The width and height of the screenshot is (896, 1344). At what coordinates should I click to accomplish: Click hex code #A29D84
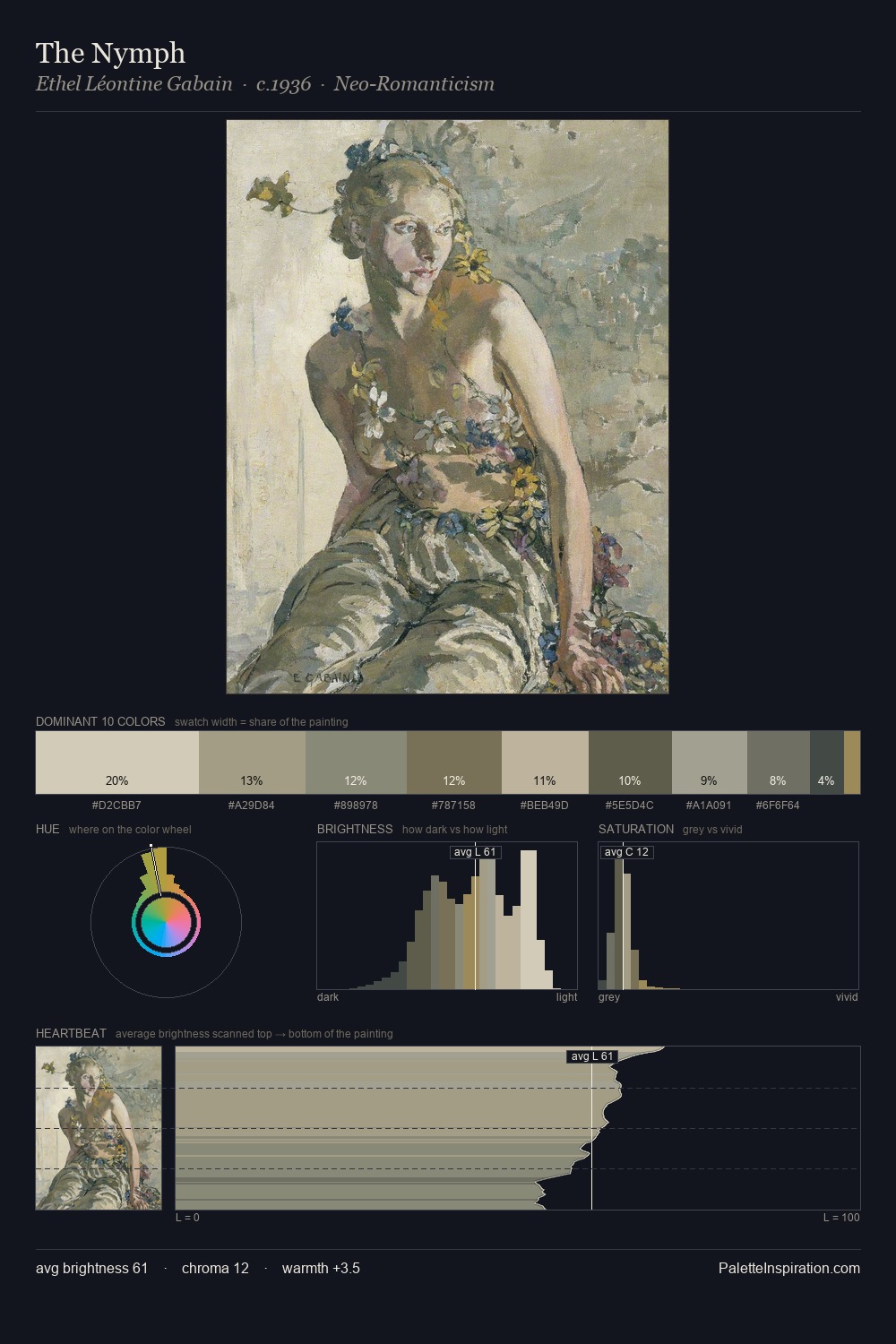[252, 805]
